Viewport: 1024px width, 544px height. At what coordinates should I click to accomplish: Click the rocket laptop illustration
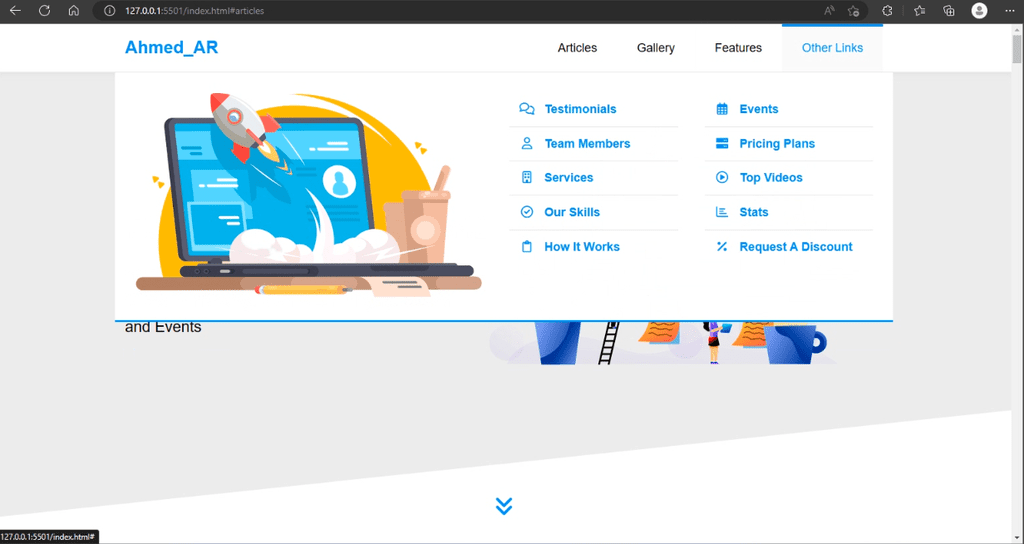pos(308,195)
